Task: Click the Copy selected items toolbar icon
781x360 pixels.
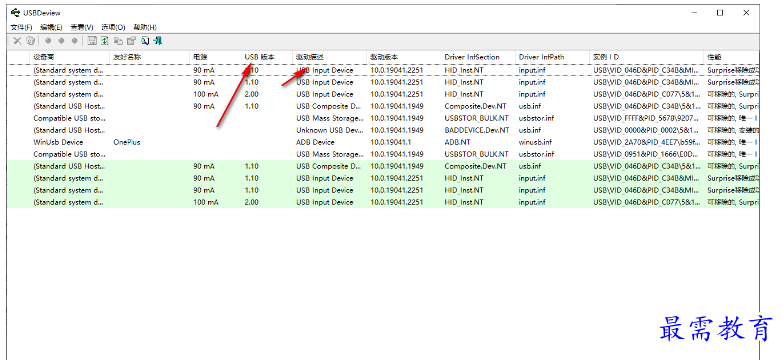Action: click(119, 41)
